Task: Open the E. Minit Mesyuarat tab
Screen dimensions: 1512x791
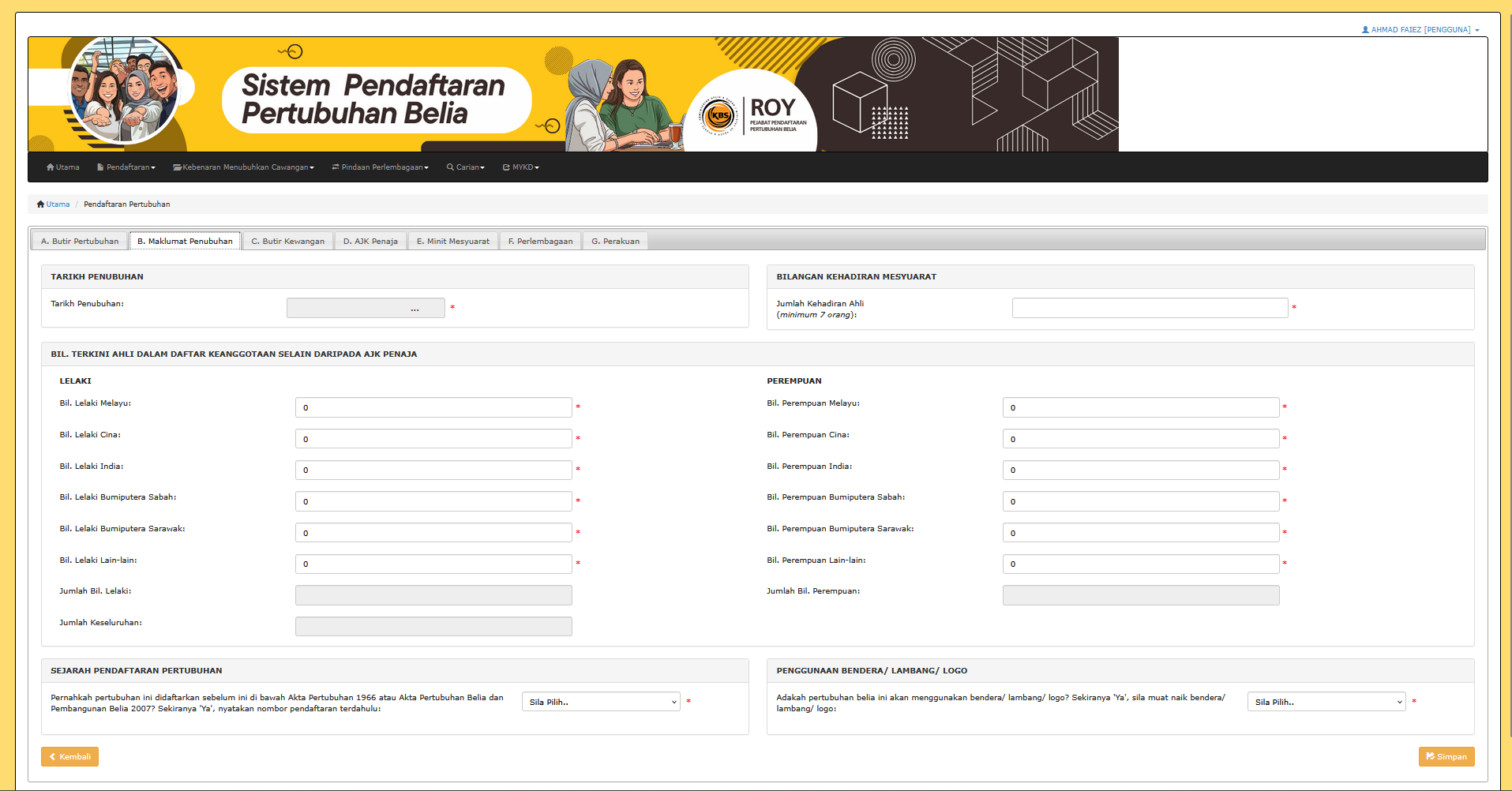Action: click(x=453, y=242)
